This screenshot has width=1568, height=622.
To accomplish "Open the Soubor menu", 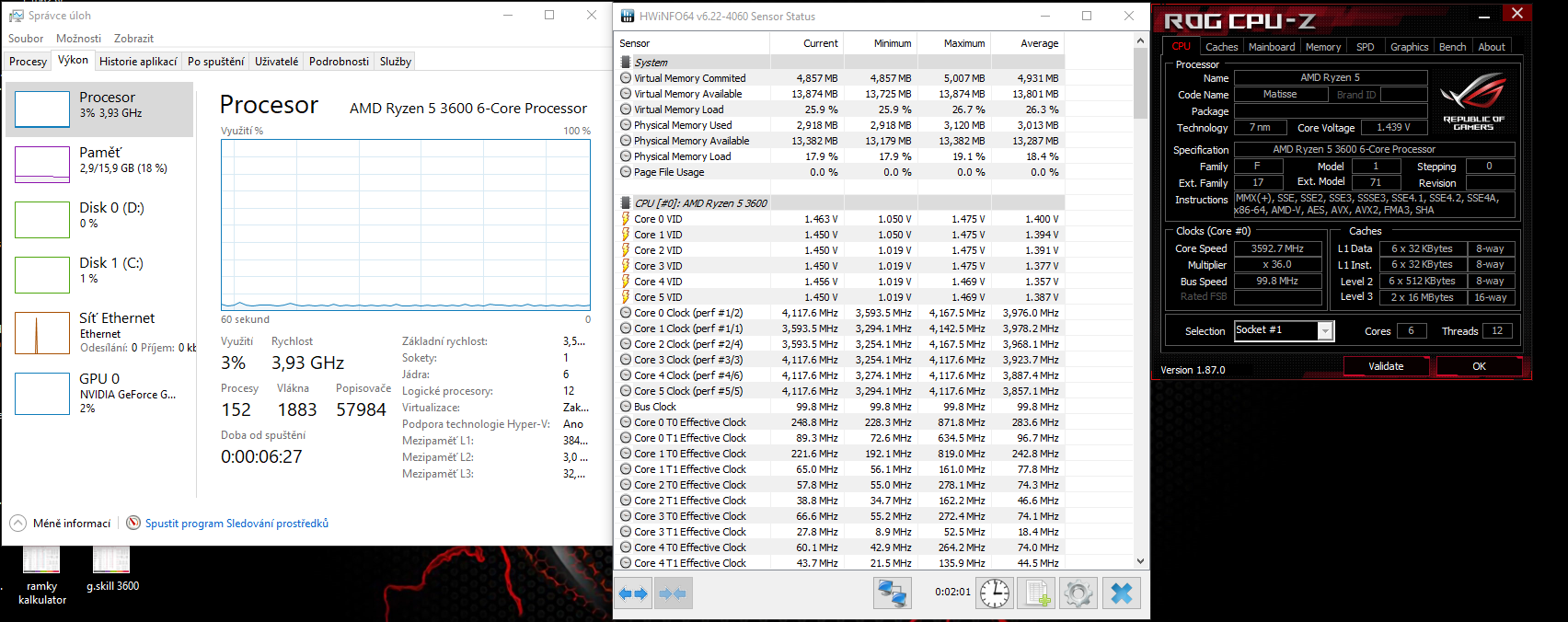I will [26, 39].
